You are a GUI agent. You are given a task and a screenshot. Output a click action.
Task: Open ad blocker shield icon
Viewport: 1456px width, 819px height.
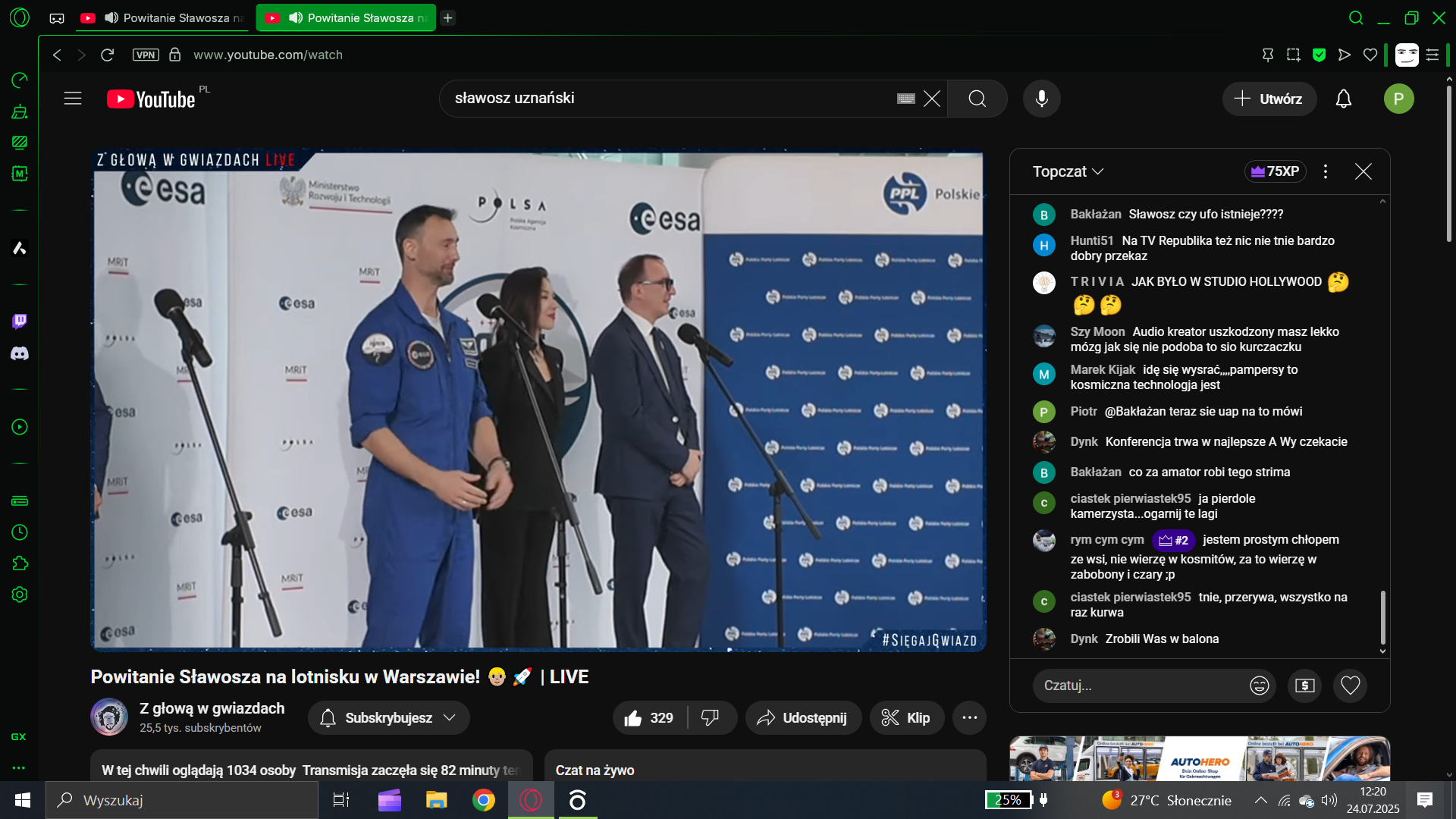1319,55
